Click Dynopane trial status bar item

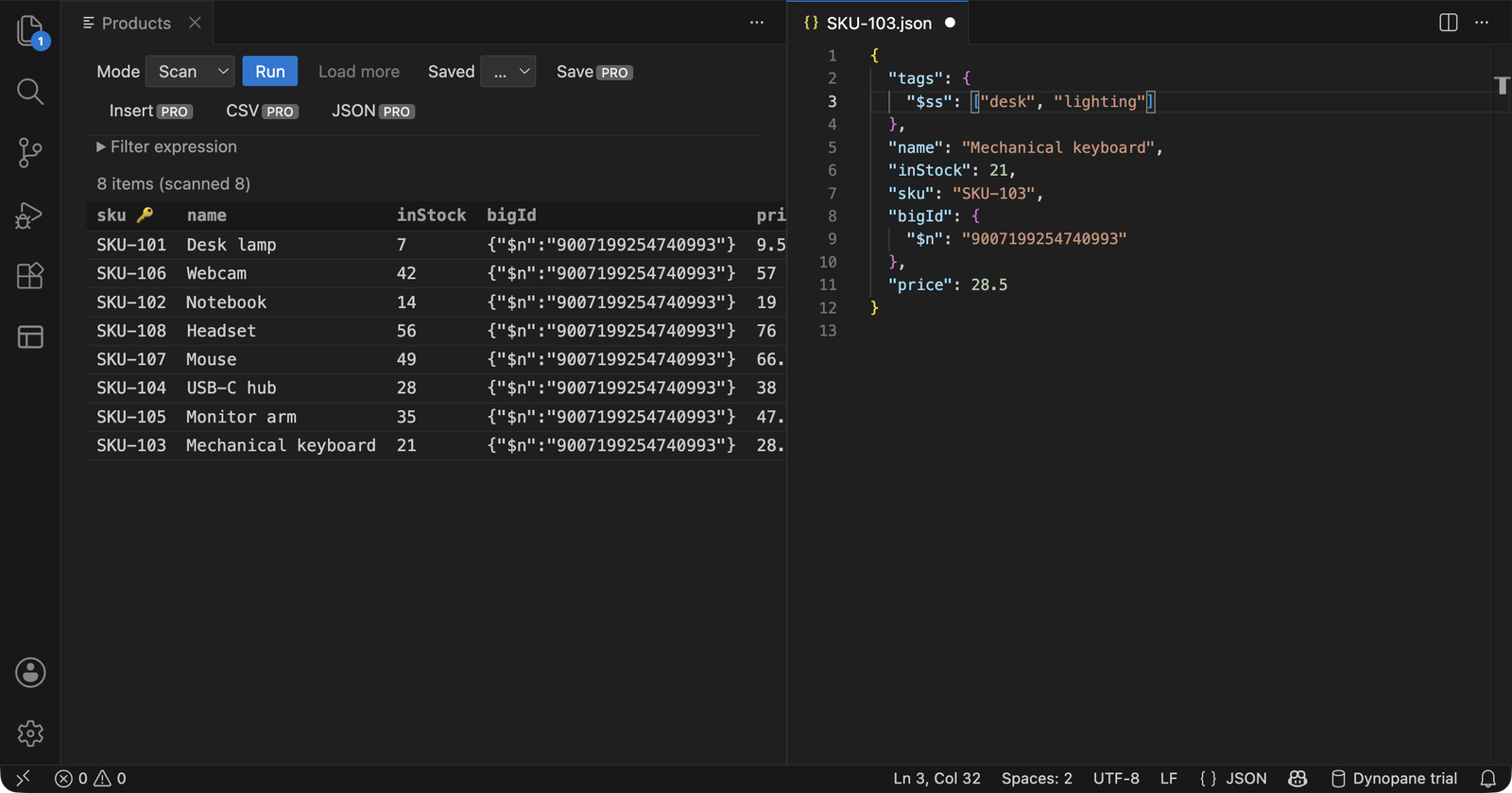click(x=1394, y=779)
